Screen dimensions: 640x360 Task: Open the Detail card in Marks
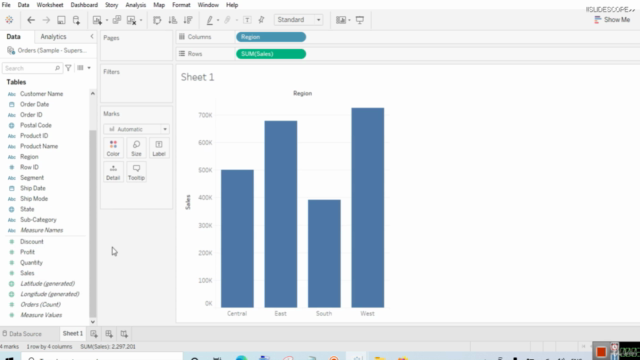[x=113, y=172]
